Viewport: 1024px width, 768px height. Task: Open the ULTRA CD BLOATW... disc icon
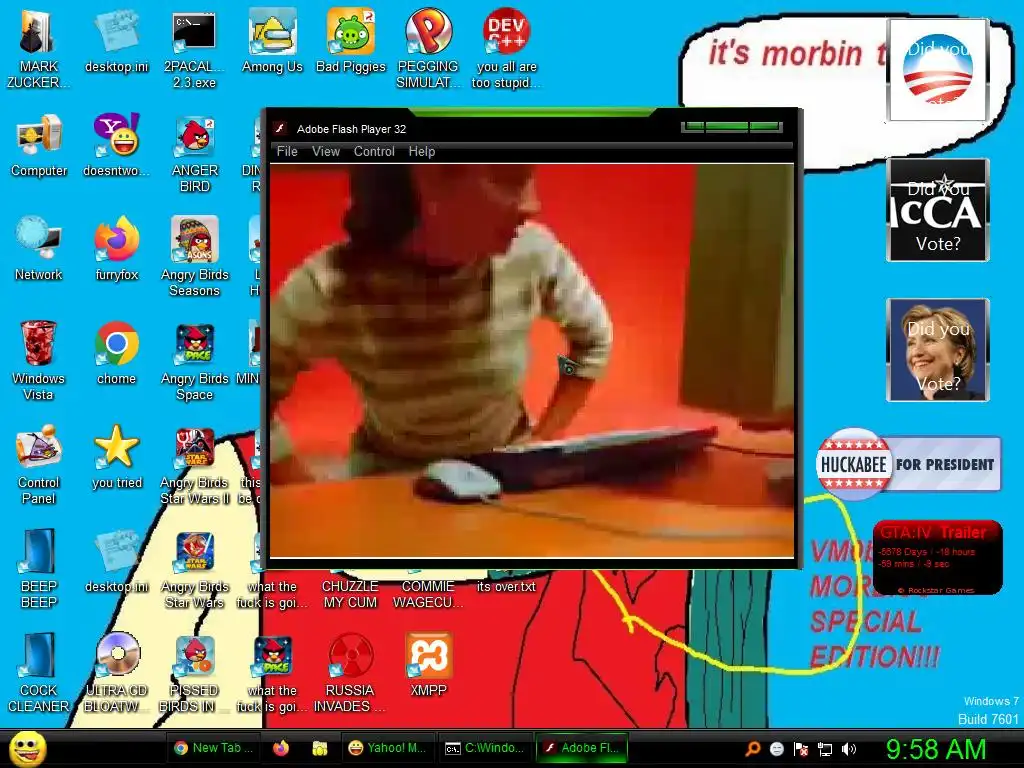click(x=116, y=673)
